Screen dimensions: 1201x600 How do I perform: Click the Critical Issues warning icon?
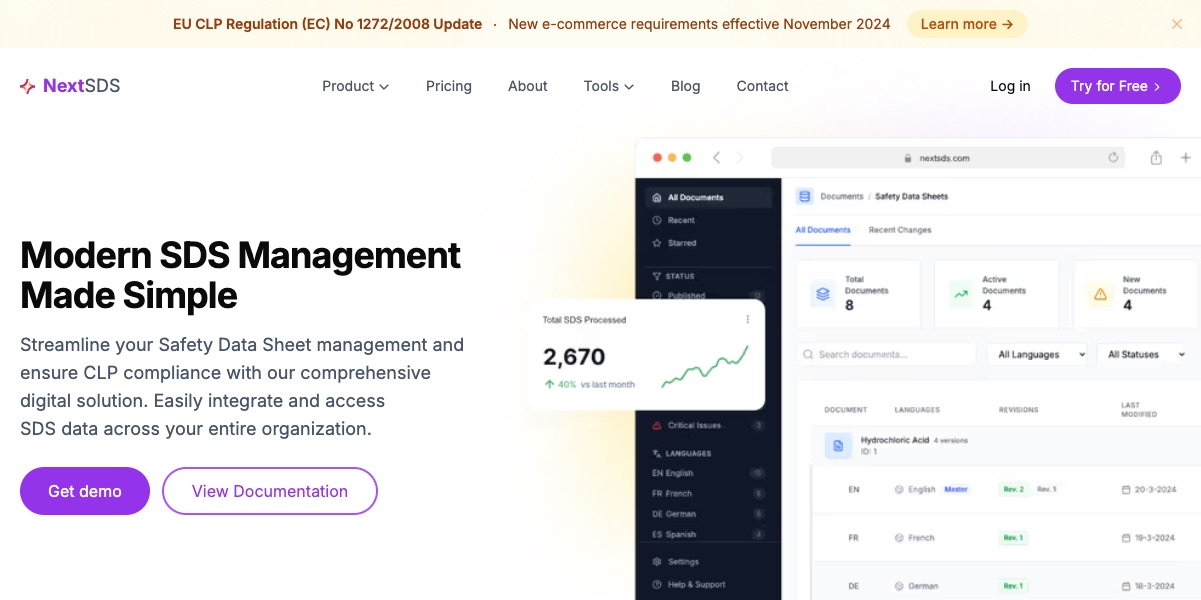[x=656, y=426]
